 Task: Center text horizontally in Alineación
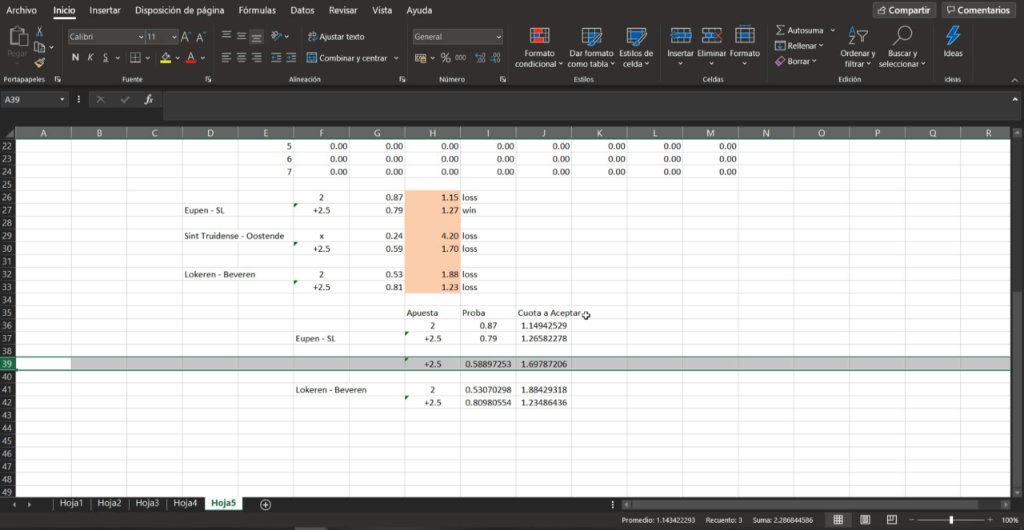[241, 58]
